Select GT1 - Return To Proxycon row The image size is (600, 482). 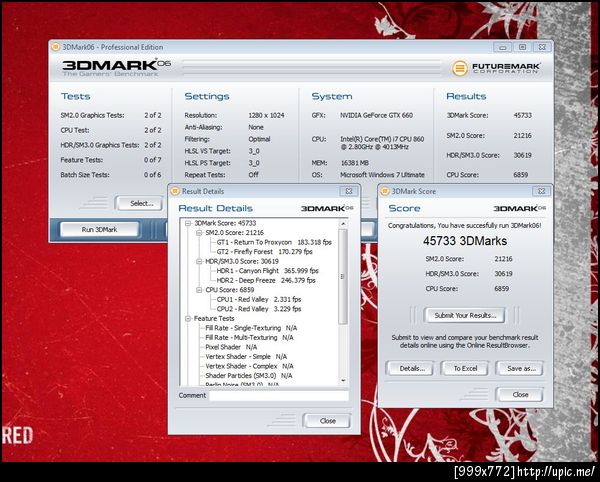click(274, 242)
